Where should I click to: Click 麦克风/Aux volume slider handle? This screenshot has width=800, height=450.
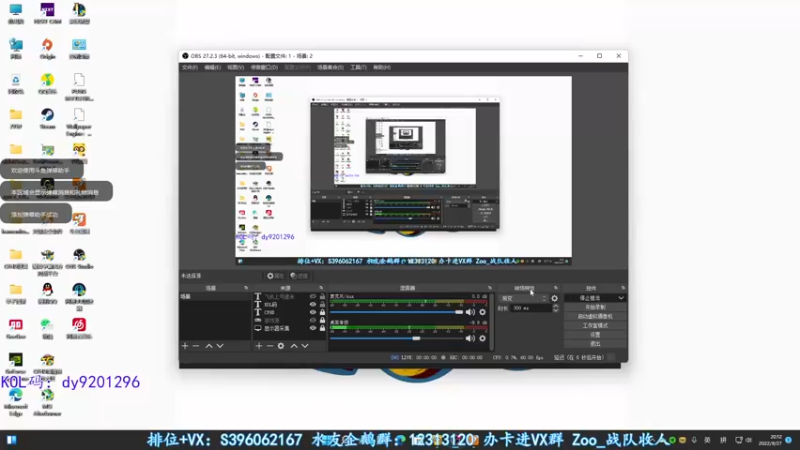(459, 312)
